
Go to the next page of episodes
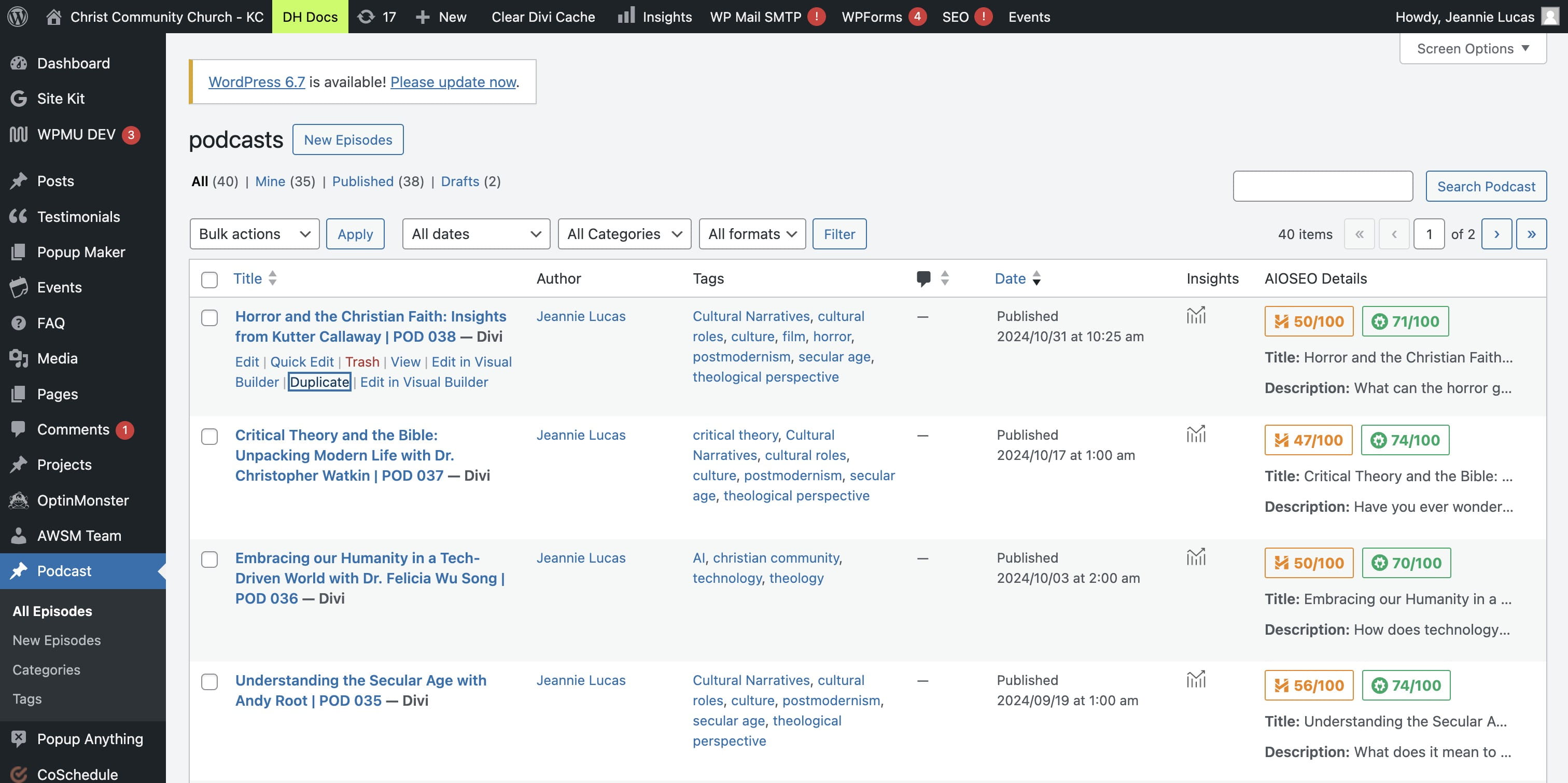[x=1497, y=234]
